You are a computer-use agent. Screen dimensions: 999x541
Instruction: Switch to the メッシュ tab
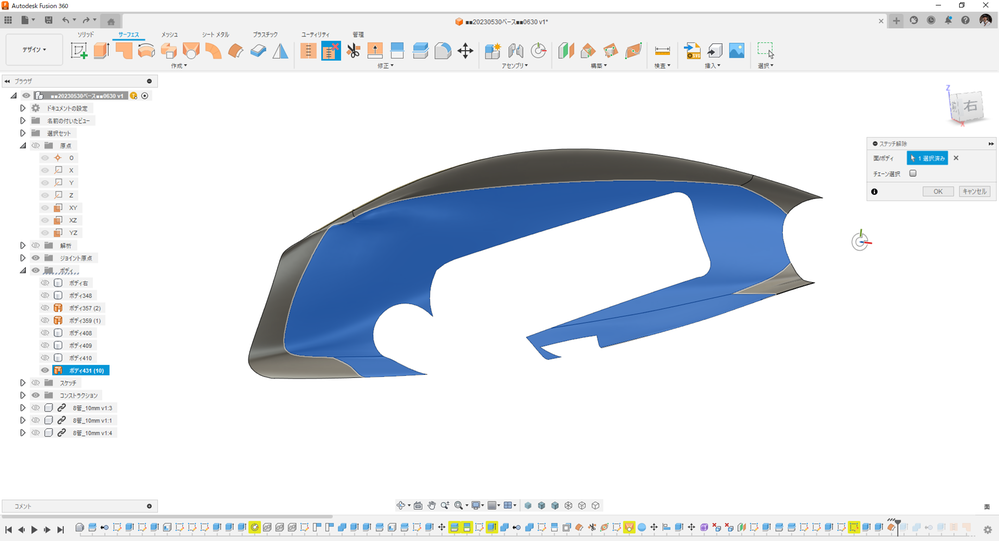169,34
